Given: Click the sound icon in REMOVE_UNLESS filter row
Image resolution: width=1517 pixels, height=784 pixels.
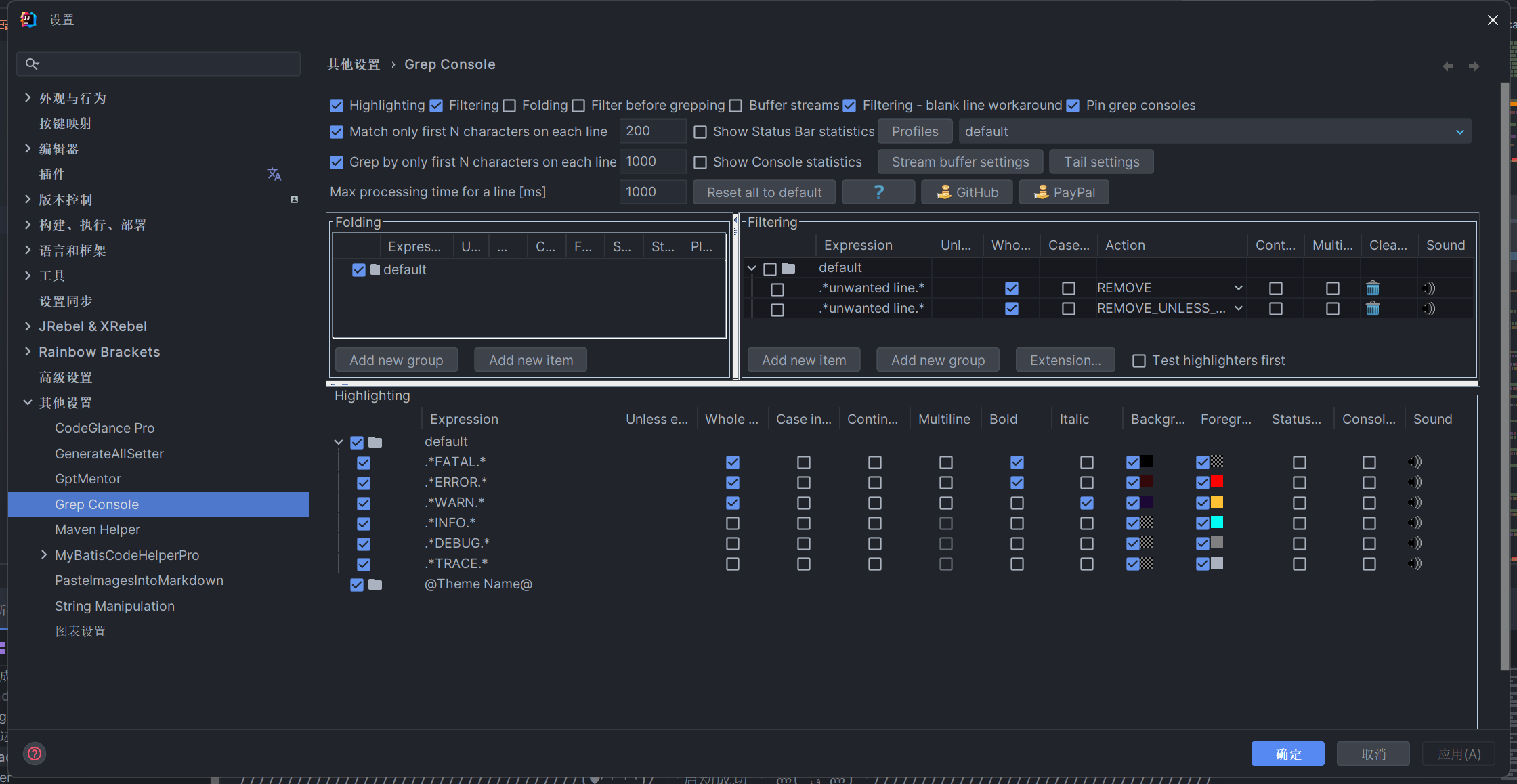Looking at the screenshot, I should (1428, 309).
